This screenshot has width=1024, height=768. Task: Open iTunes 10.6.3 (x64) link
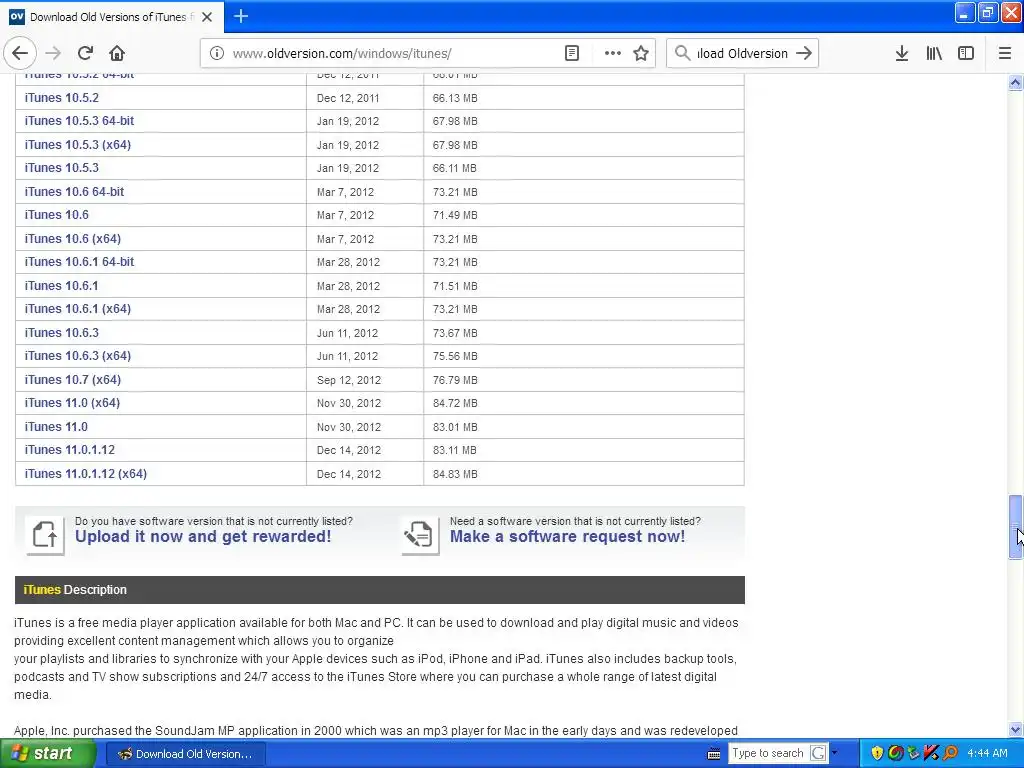pos(78,356)
